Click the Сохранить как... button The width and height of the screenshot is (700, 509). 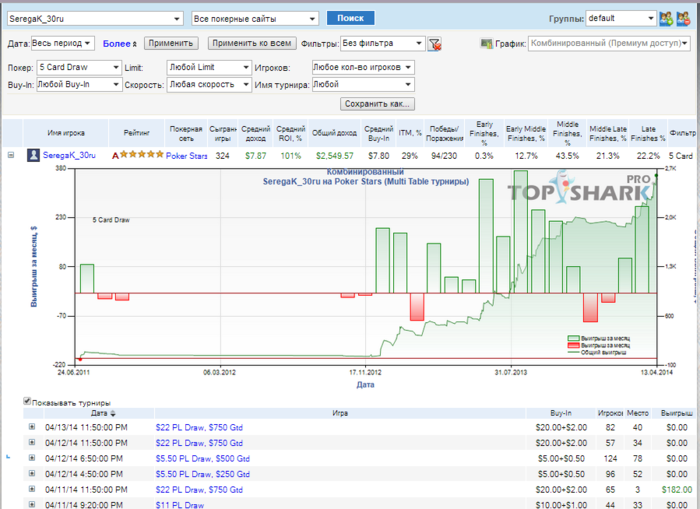pyautogui.click(x=377, y=104)
